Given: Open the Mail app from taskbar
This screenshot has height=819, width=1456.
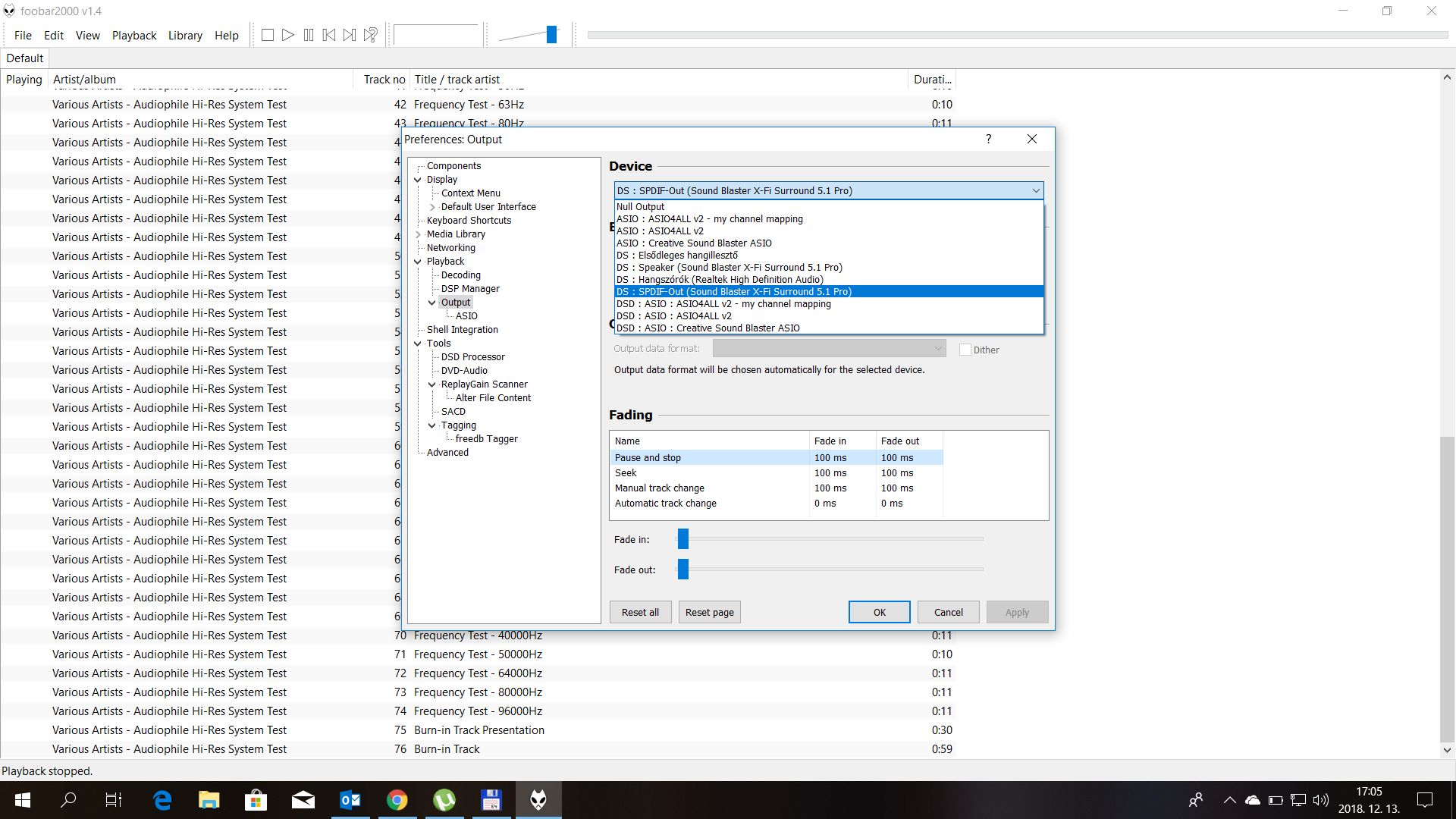Looking at the screenshot, I should pyautogui.click(x=303, y=800).
